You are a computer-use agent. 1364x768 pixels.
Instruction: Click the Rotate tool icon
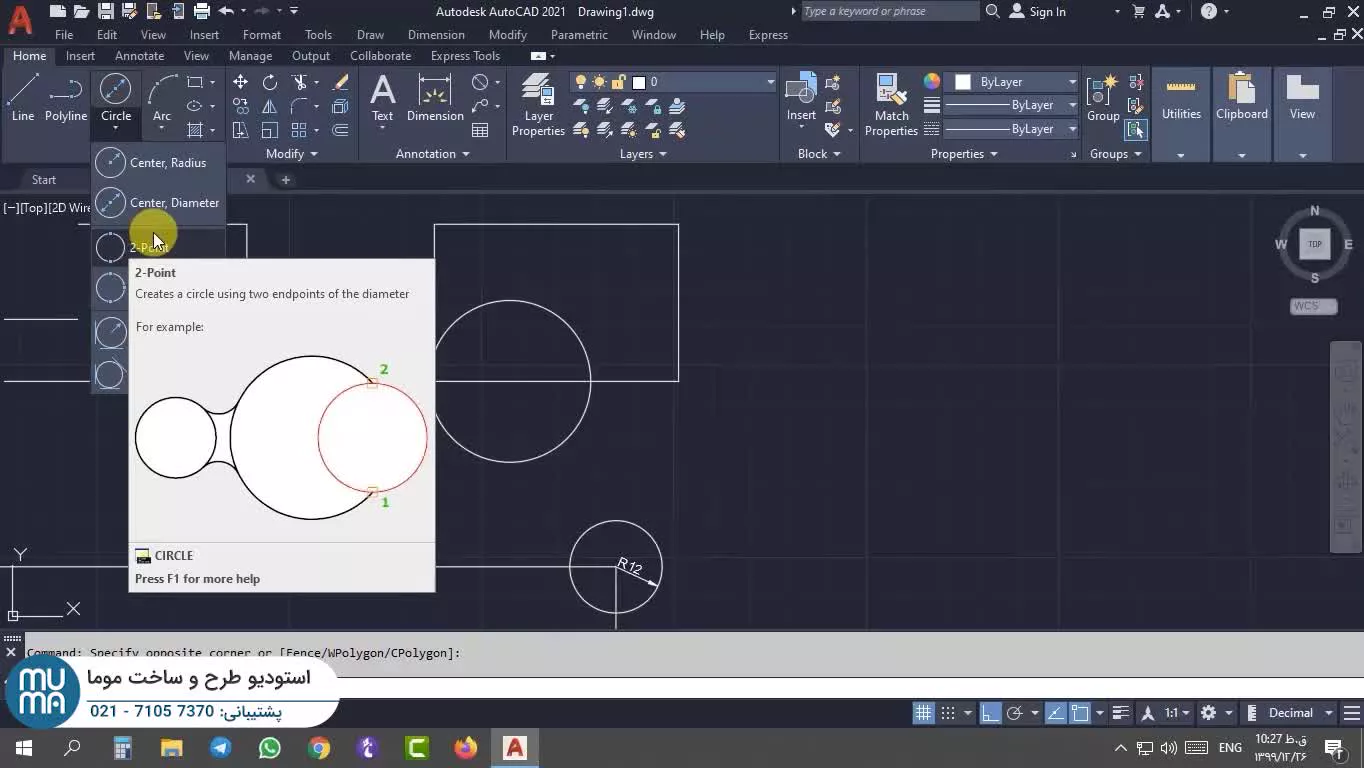[270, 82]
